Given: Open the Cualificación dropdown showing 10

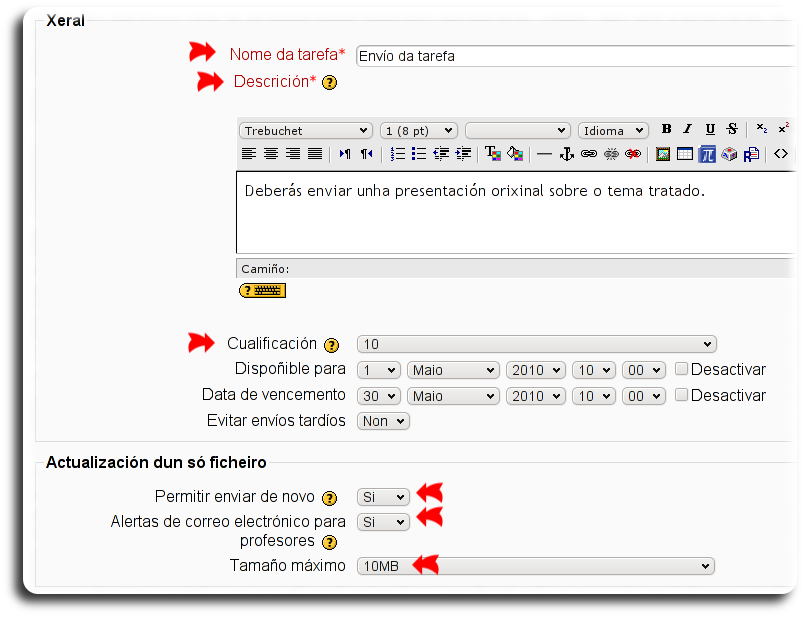Looking at the screenshot, I should (536, 344).
